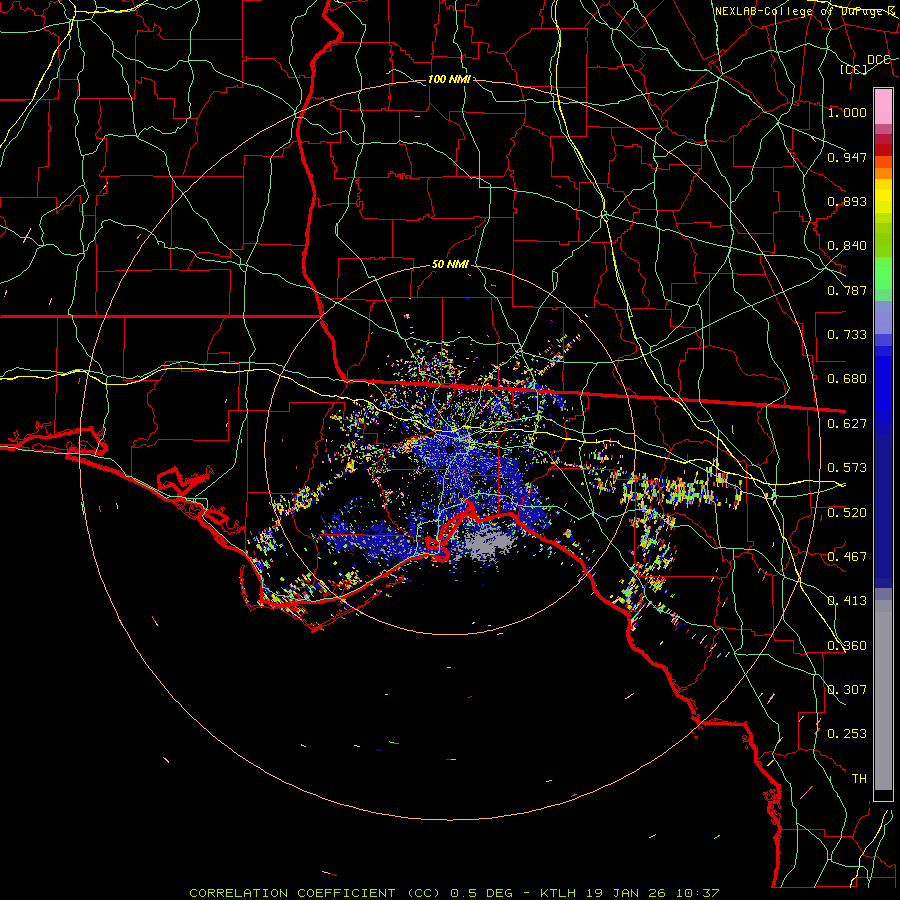Select the 0.787 scale value
900x900 pixels.
click(x=847, y=290)
